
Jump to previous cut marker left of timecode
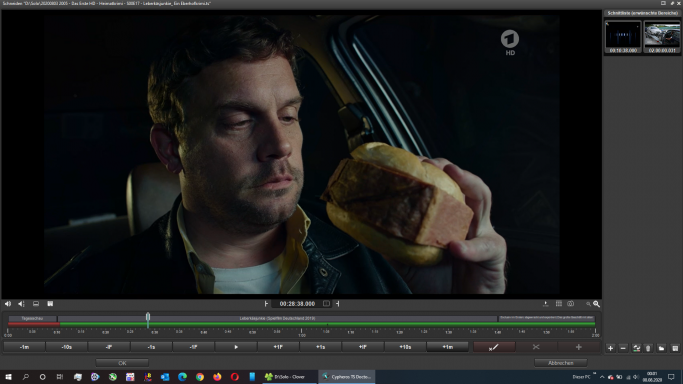[x=266, y=304]
